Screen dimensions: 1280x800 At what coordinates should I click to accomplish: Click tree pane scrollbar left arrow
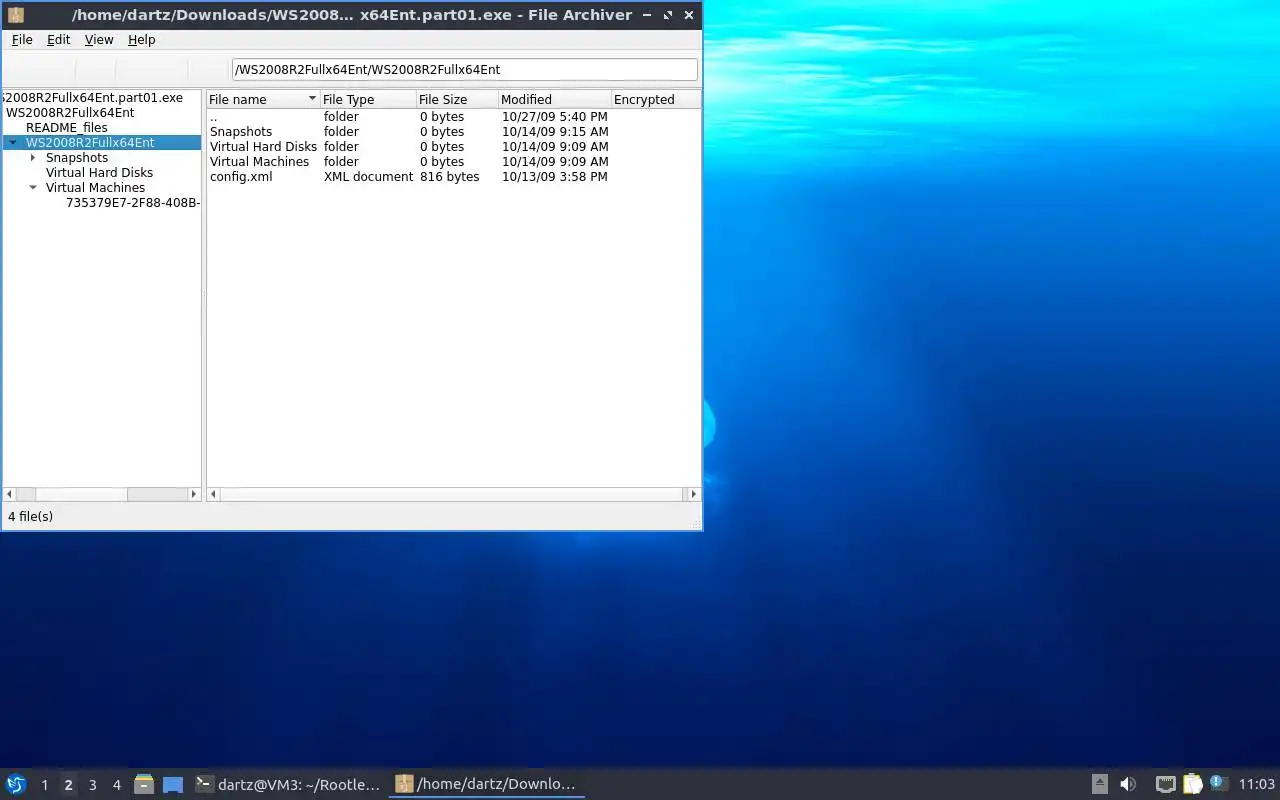coord(10,494)
